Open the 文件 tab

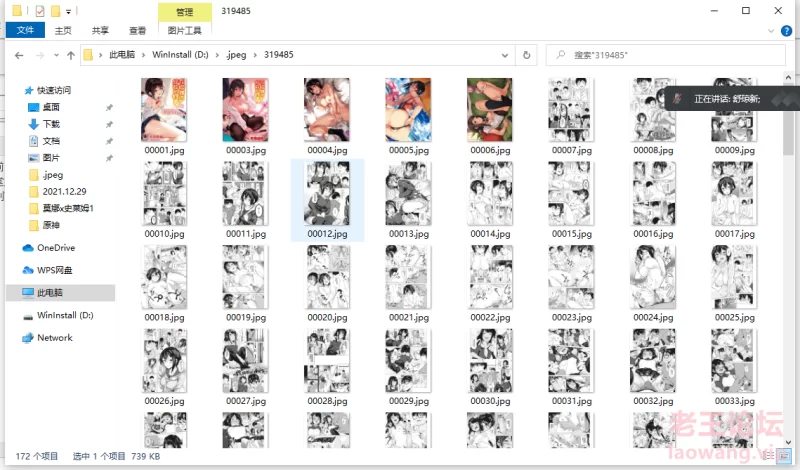[25, 30]
